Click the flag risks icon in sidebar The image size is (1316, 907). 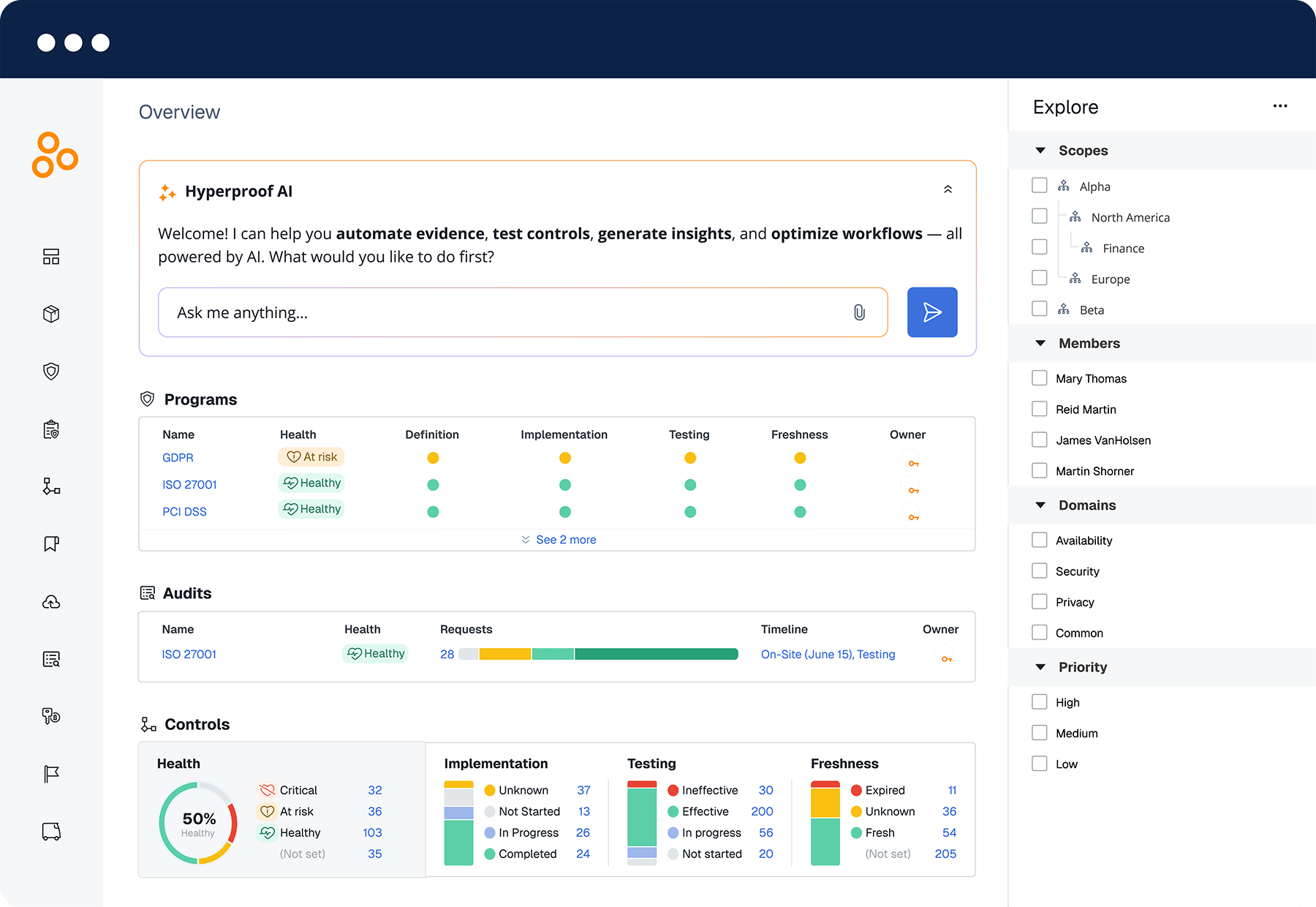[50, 773]
